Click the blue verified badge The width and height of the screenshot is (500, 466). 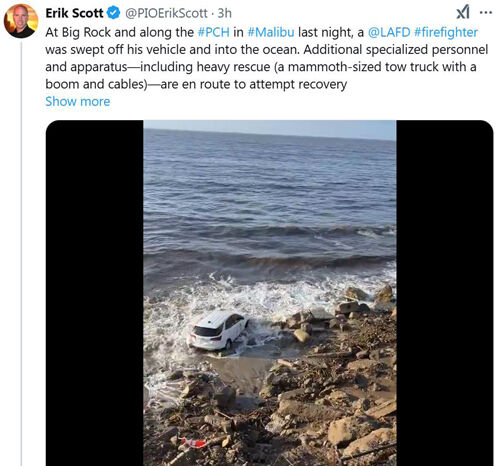(113, 13)
